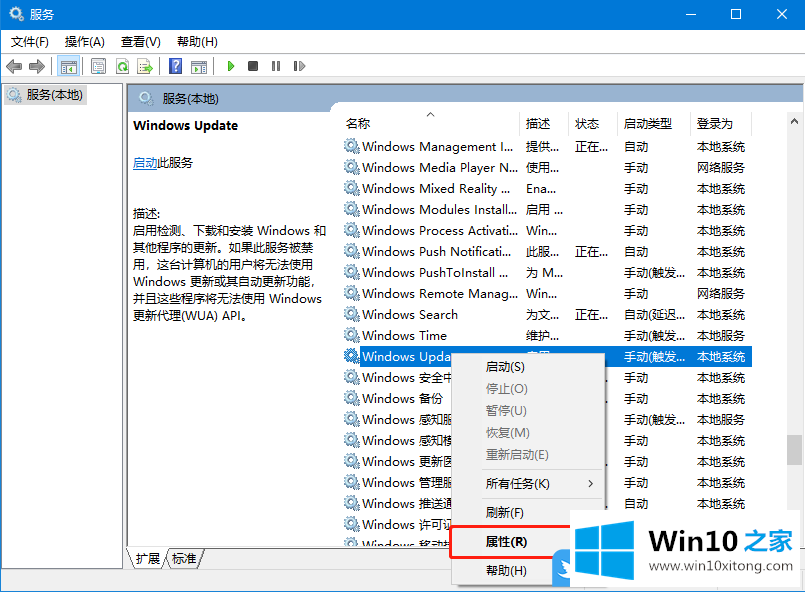Select the Windows Time service row
The image size is (805, 592).
(547, 336)
